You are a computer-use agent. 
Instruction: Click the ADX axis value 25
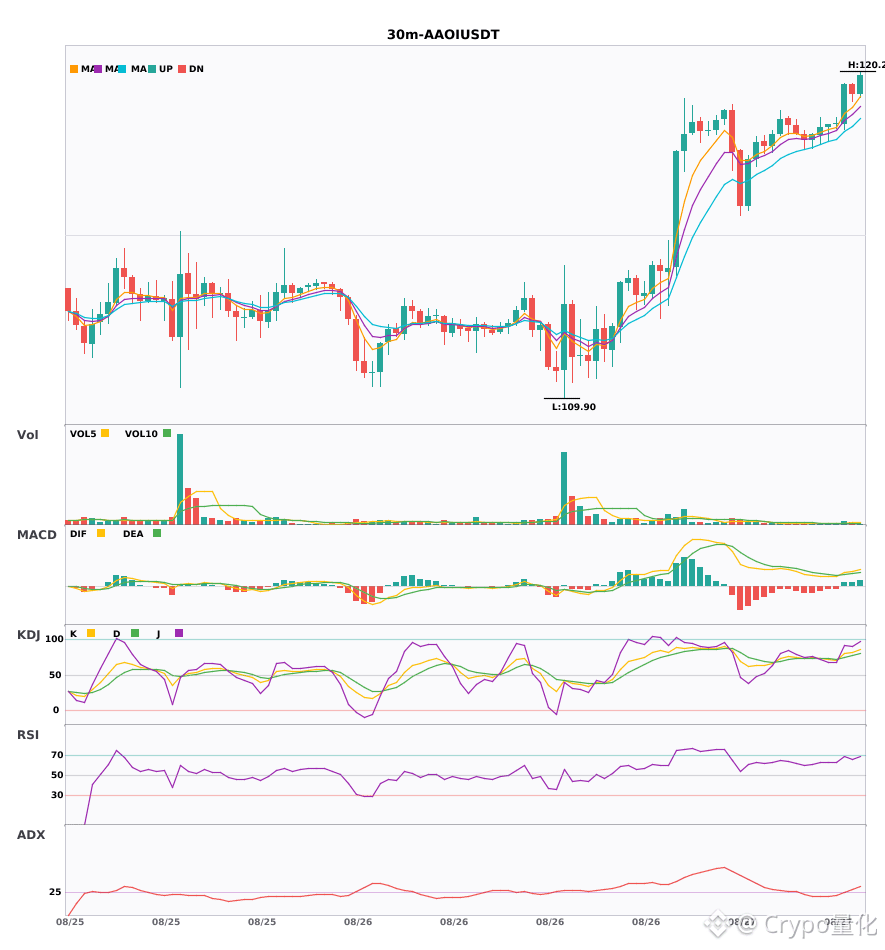[x=55, y=892]
